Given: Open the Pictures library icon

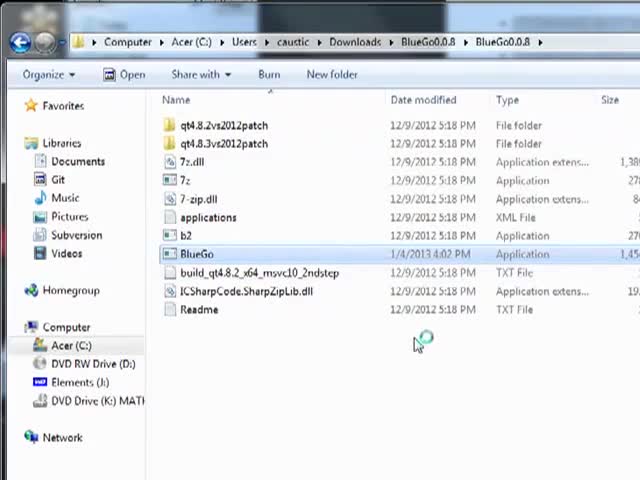Looking at the screenshot, I should click(x=40, y=217).
